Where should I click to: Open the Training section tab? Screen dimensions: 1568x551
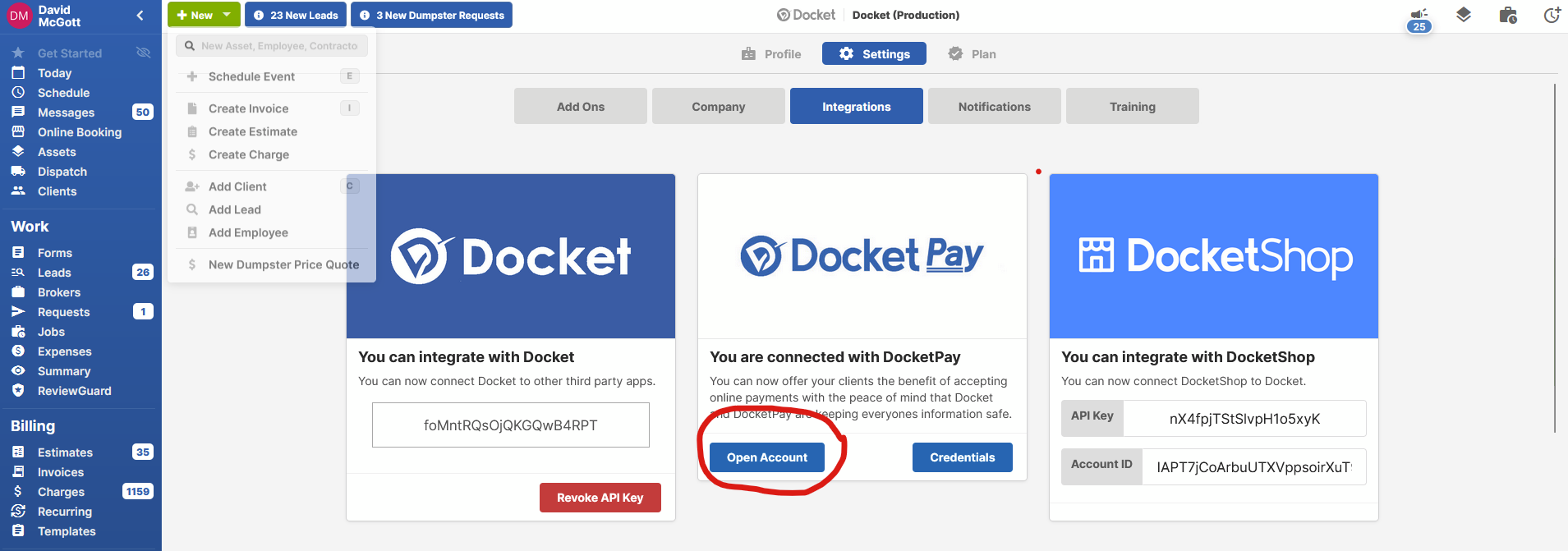click(1133, 106)
